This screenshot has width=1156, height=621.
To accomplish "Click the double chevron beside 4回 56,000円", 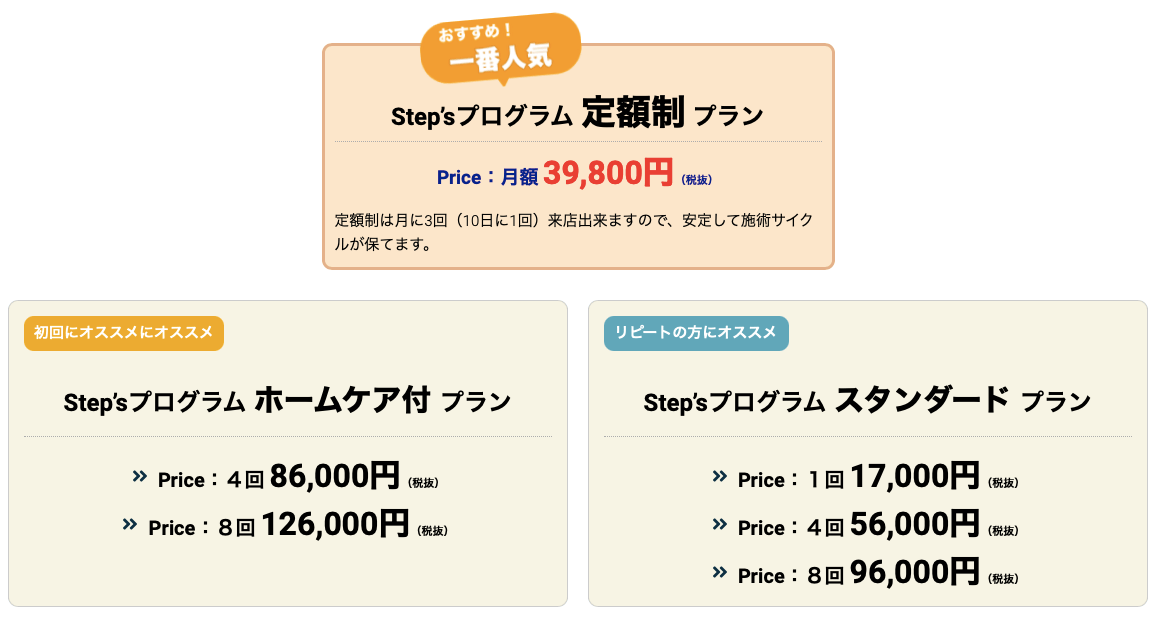I will (x=720, y=524).
